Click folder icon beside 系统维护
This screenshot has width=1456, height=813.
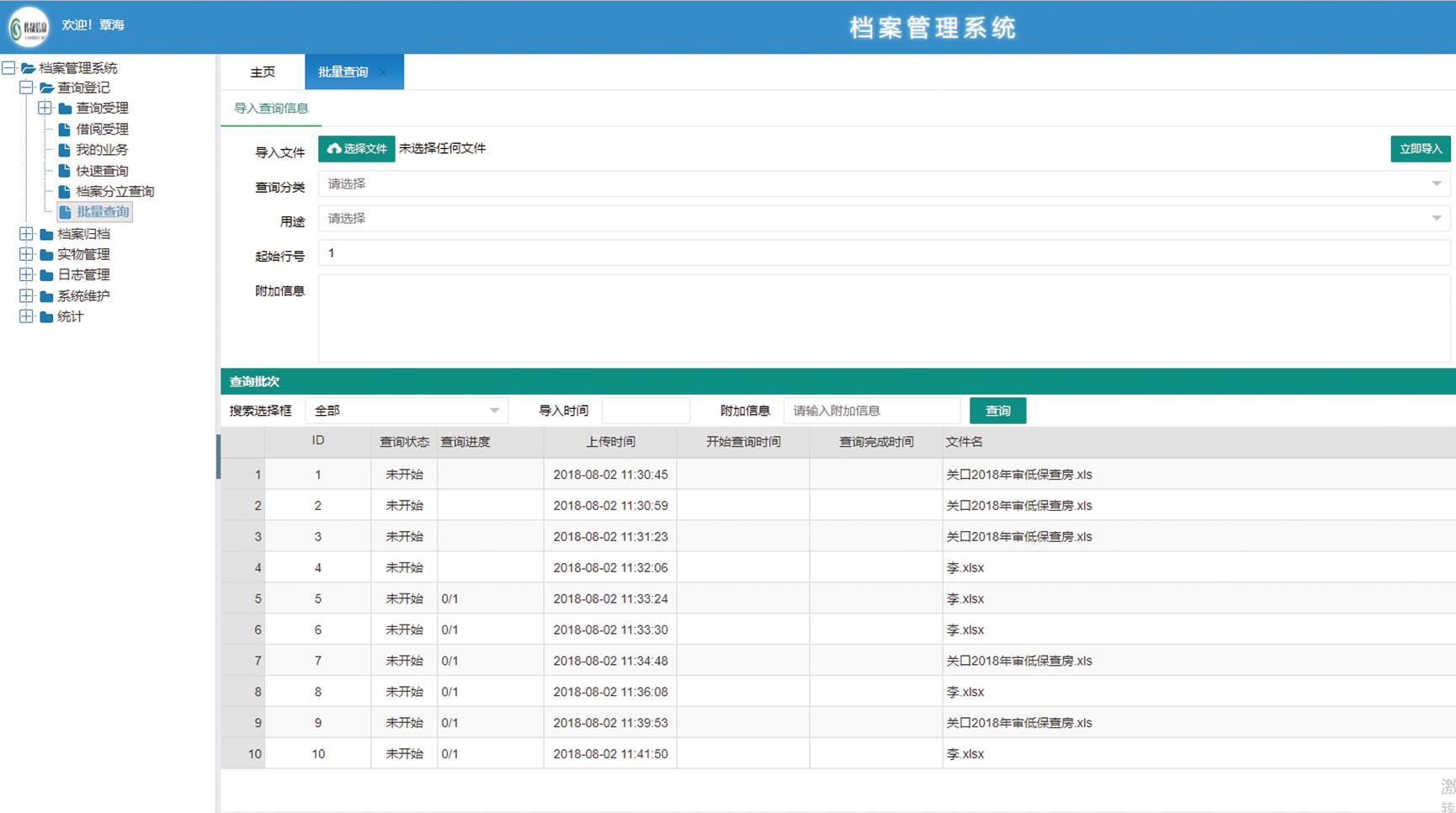(46, 296)
